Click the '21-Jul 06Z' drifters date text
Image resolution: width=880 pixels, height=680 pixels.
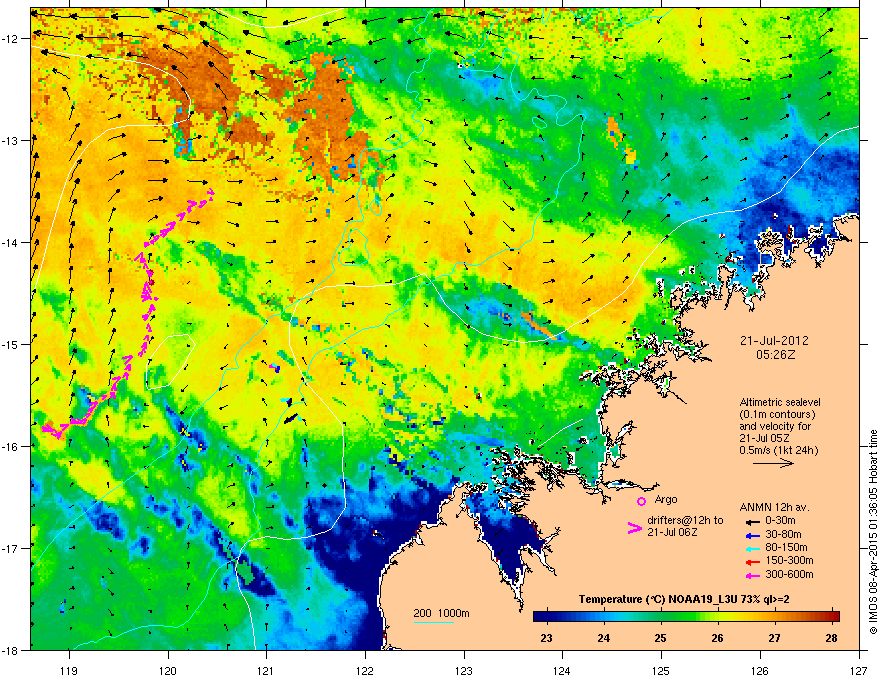[672, 532]
